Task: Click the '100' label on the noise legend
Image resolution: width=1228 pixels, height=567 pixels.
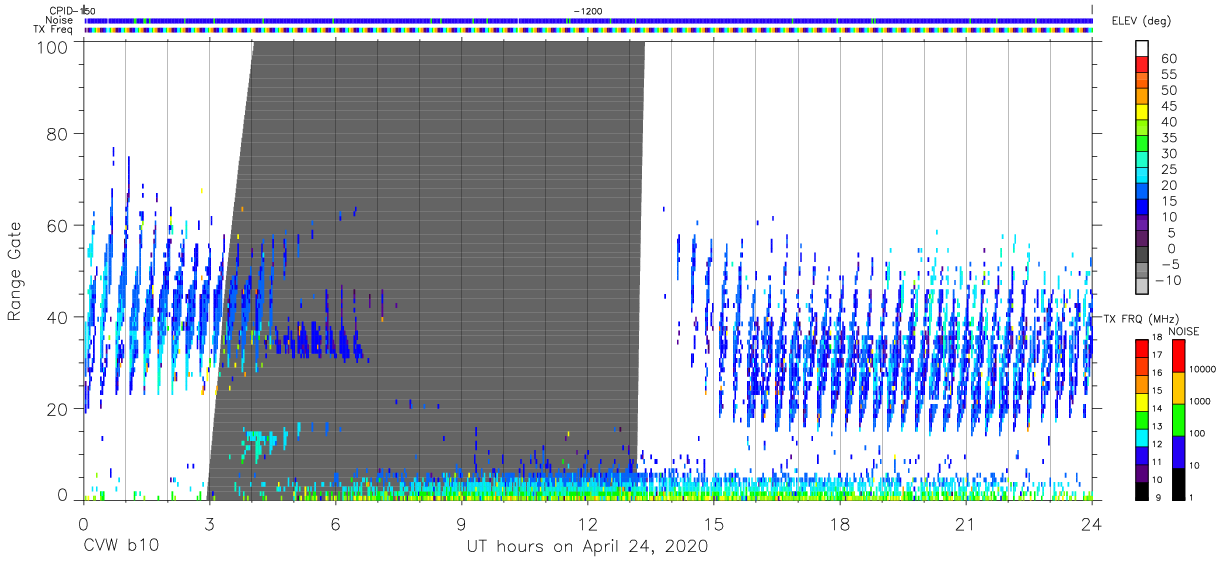Action: [x=1198, y=433]
